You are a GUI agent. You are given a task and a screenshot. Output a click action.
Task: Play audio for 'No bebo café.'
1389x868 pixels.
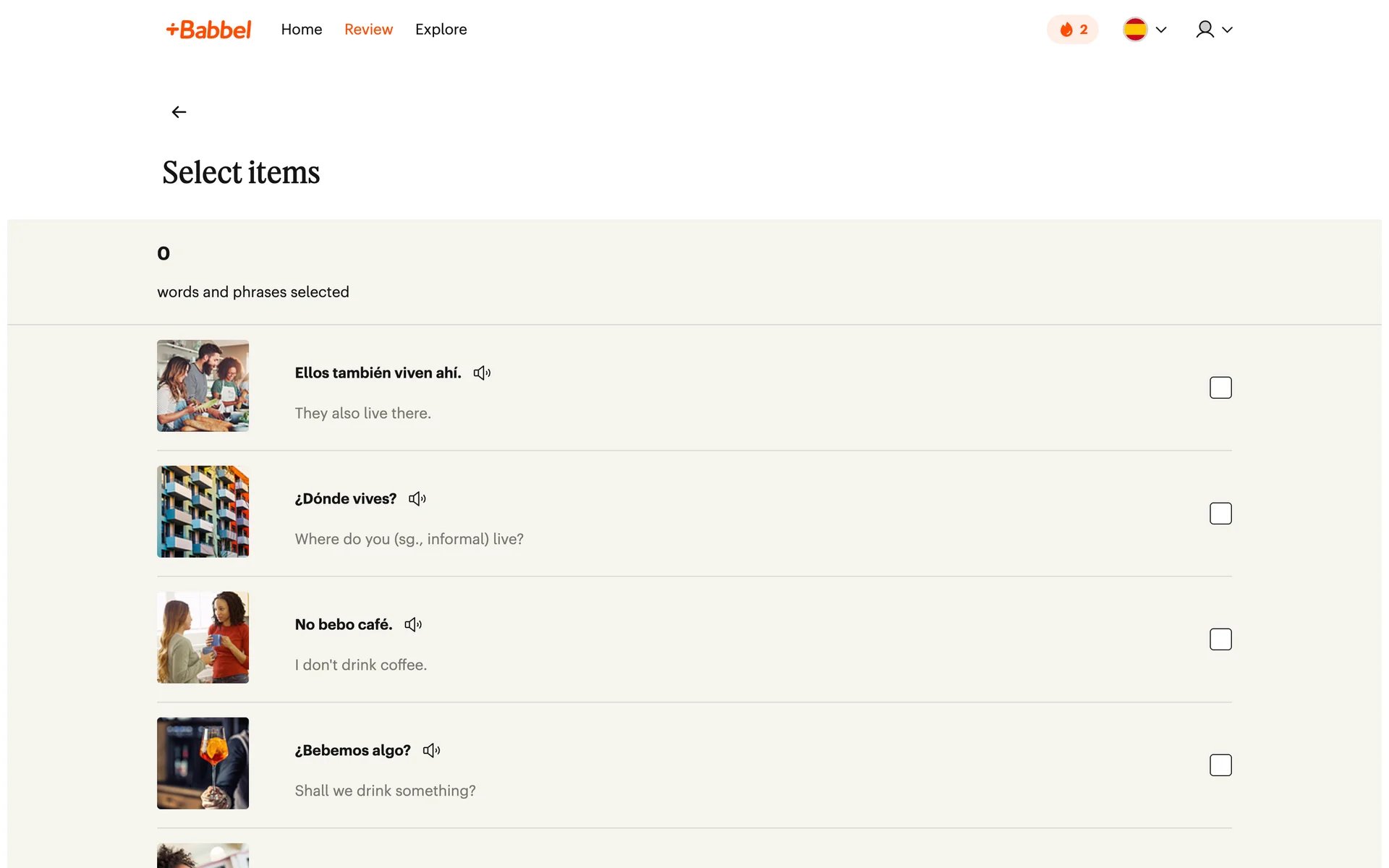(x=413, y=625)
